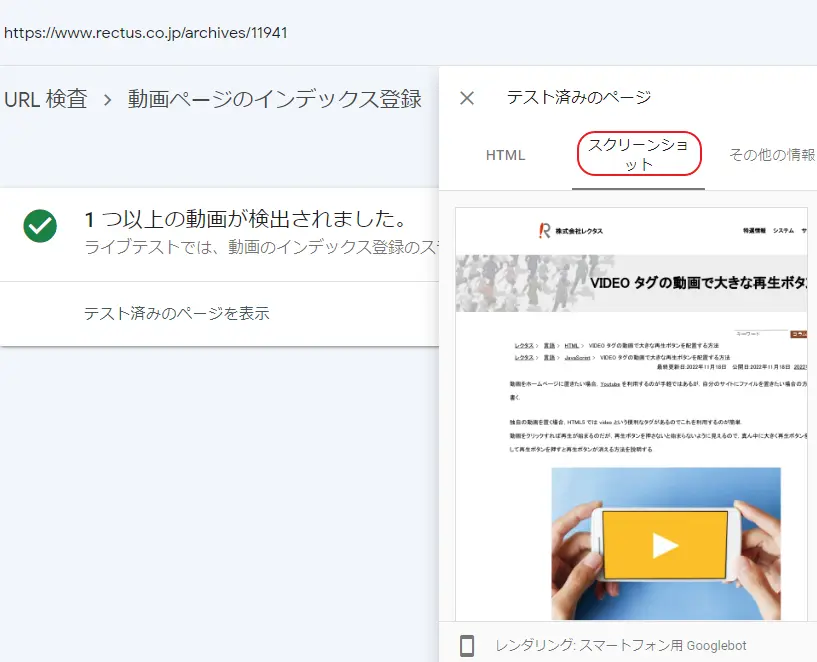Image resolution: width=817 pixels, height=662 pixels.
Task: Click the play button image in preview
Action: [665, 545]
